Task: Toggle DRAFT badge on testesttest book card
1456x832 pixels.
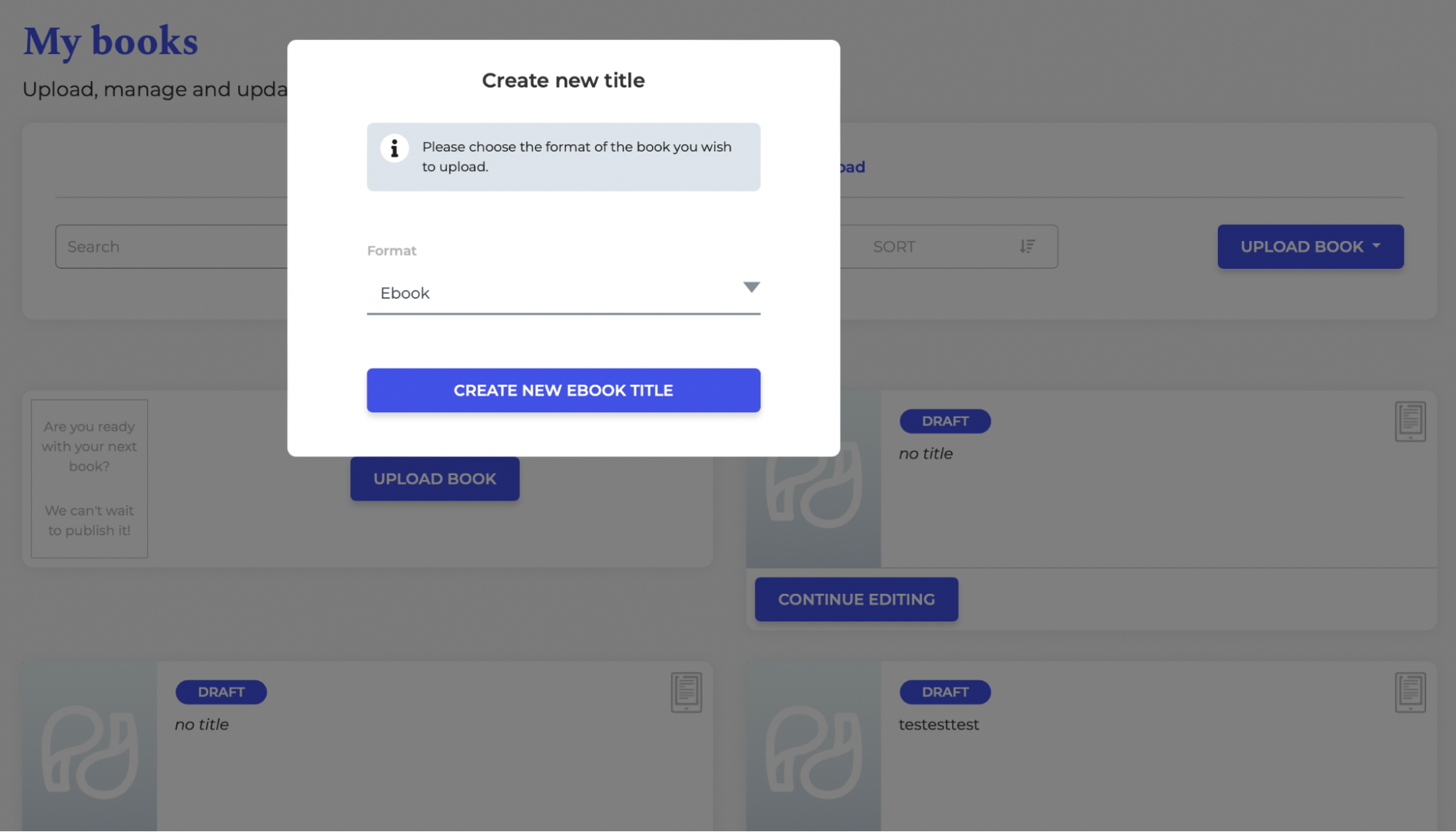Action: point(944,691)
